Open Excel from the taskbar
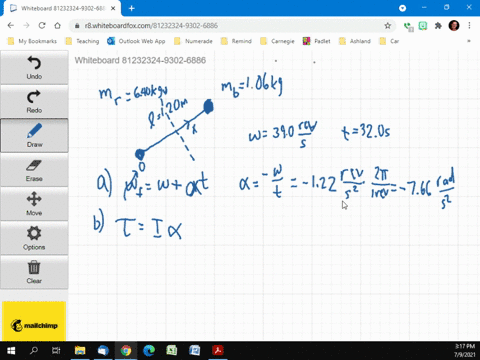 [x=171, y=350]
